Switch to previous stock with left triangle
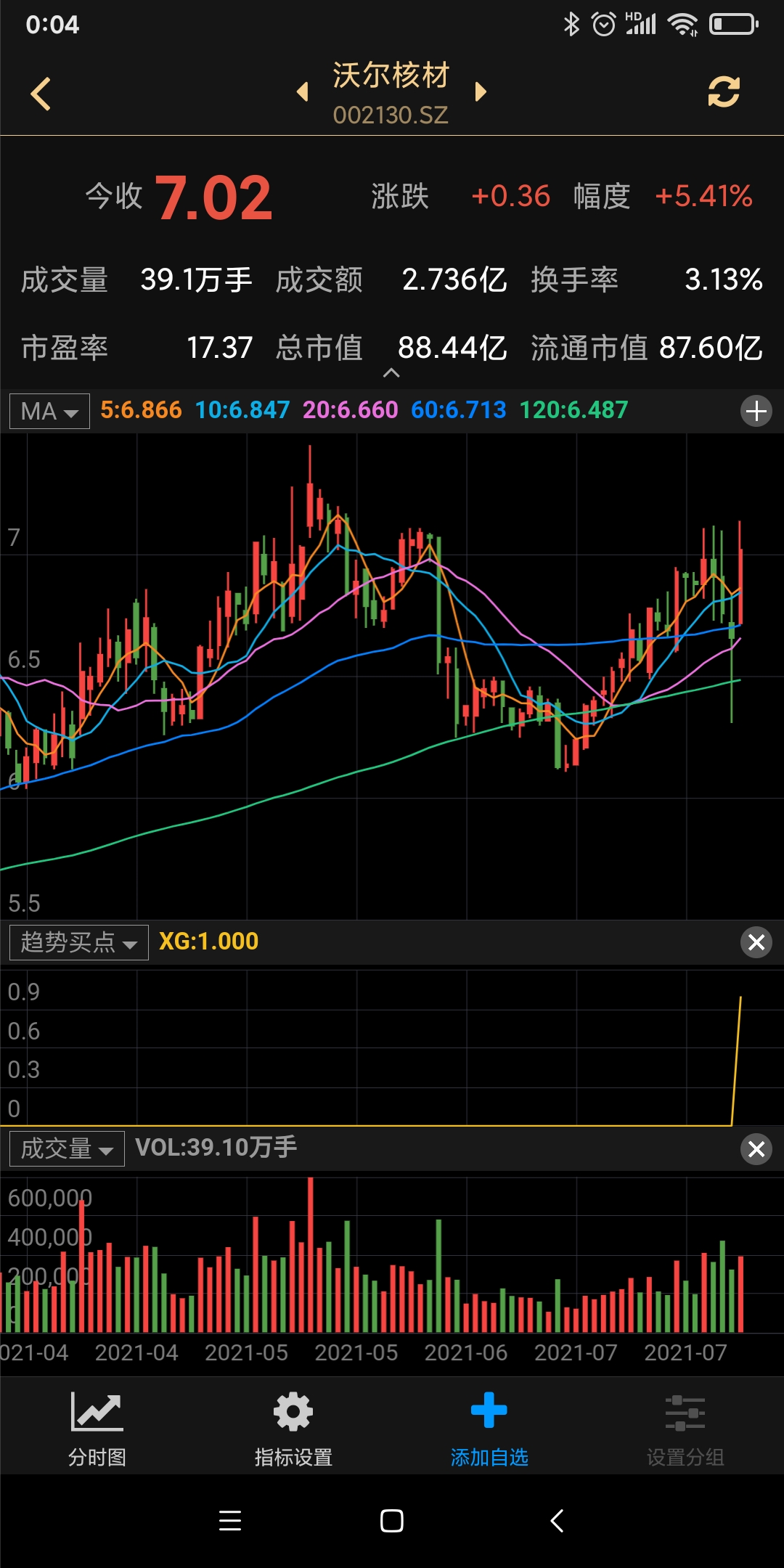The width and height of the screenshot is (784, 1568). 303,92
